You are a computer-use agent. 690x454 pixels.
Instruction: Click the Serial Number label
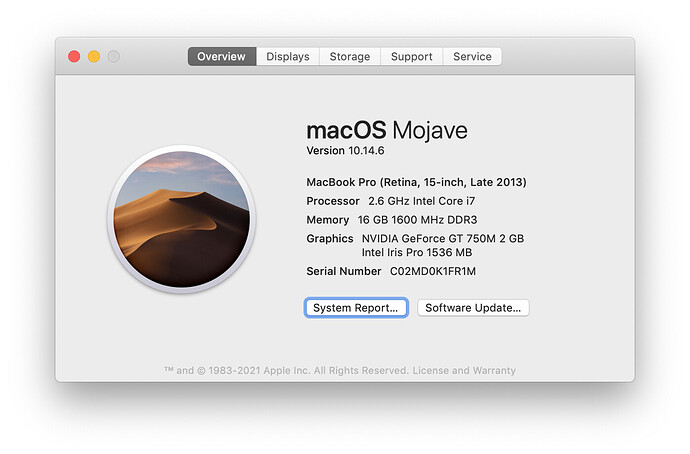pyautogui.click(x=344, y=271)
